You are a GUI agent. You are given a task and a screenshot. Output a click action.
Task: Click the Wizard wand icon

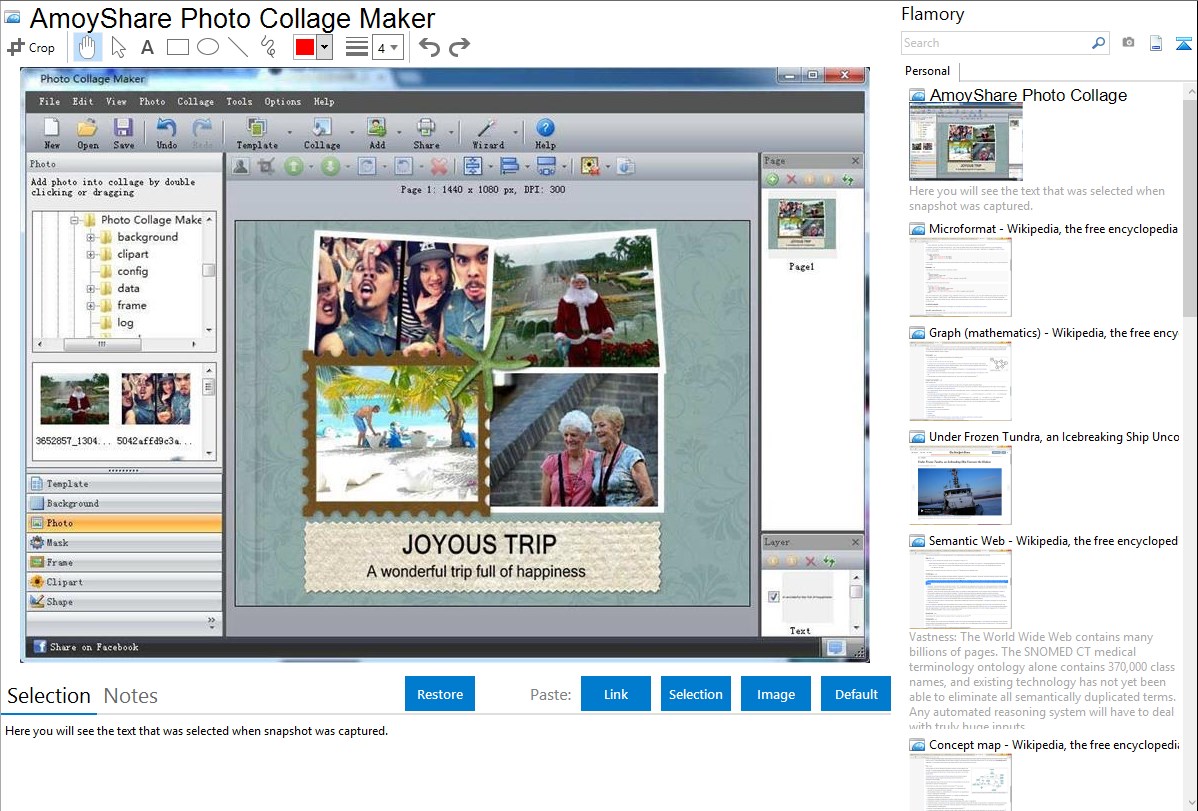(487, 133)
